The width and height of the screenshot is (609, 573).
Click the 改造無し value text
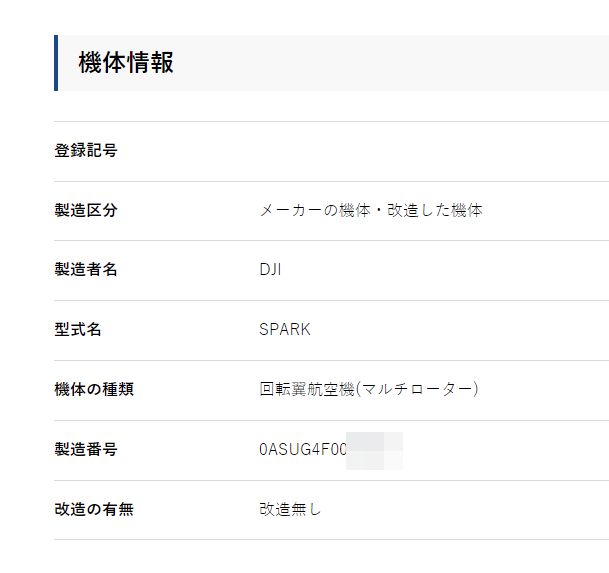[290, 509]
